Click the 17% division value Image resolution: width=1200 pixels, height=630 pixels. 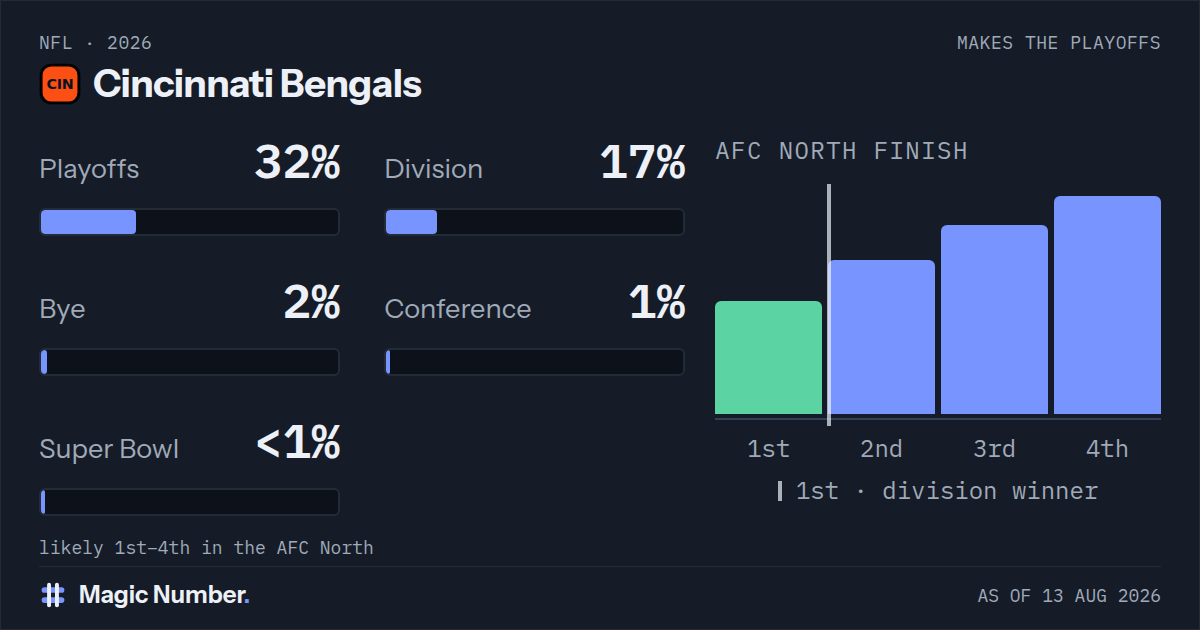643,163
